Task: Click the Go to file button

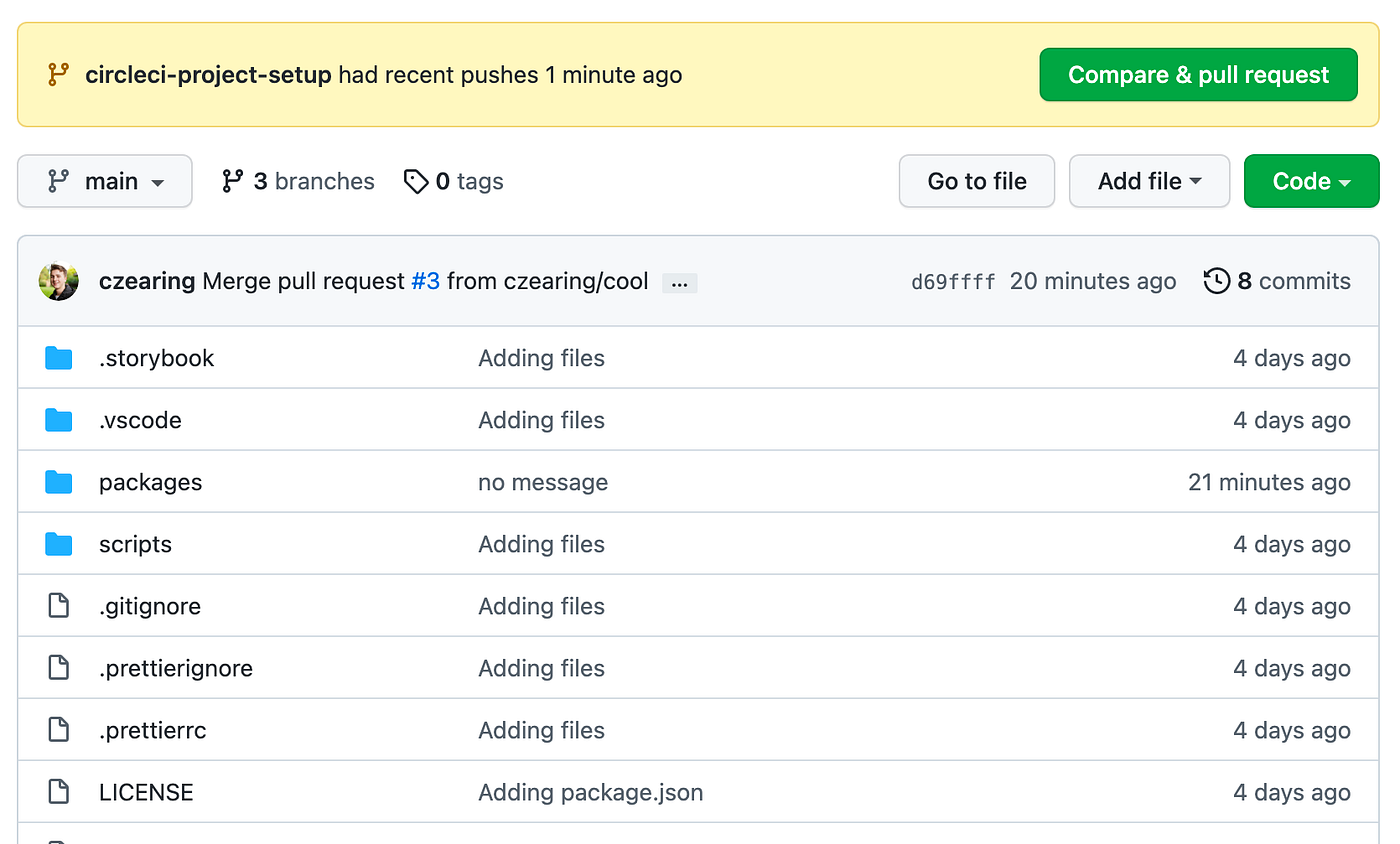Action: [x=976, y=181]
